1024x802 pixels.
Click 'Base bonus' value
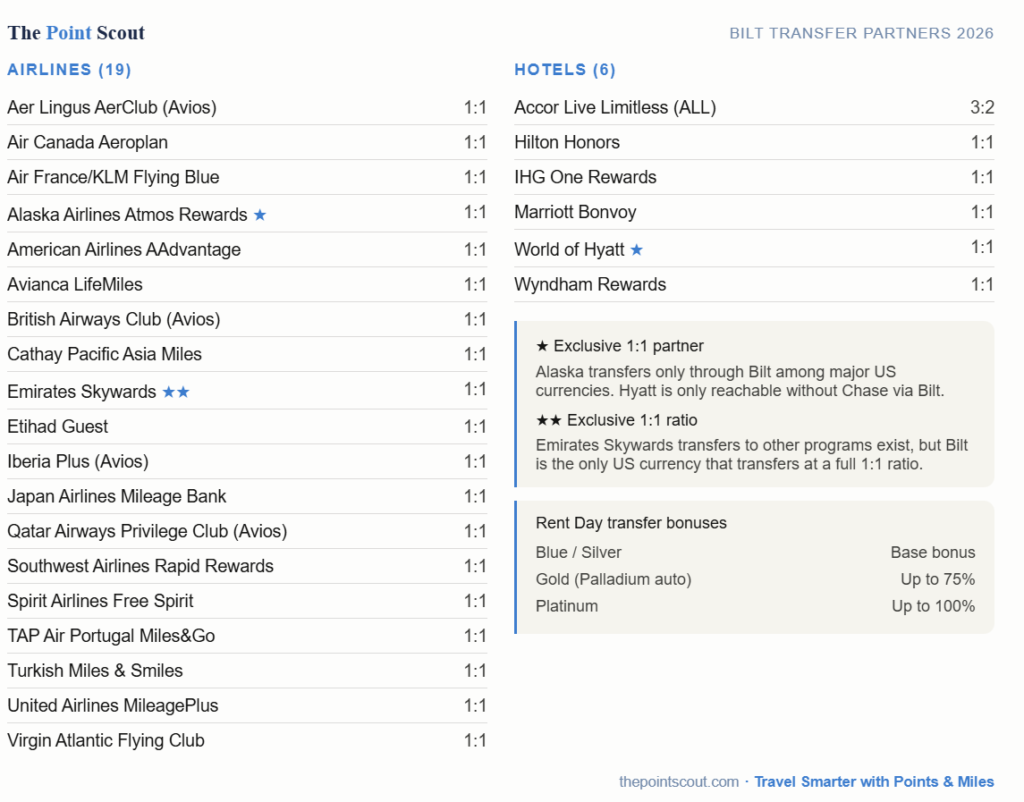[933, 553]
